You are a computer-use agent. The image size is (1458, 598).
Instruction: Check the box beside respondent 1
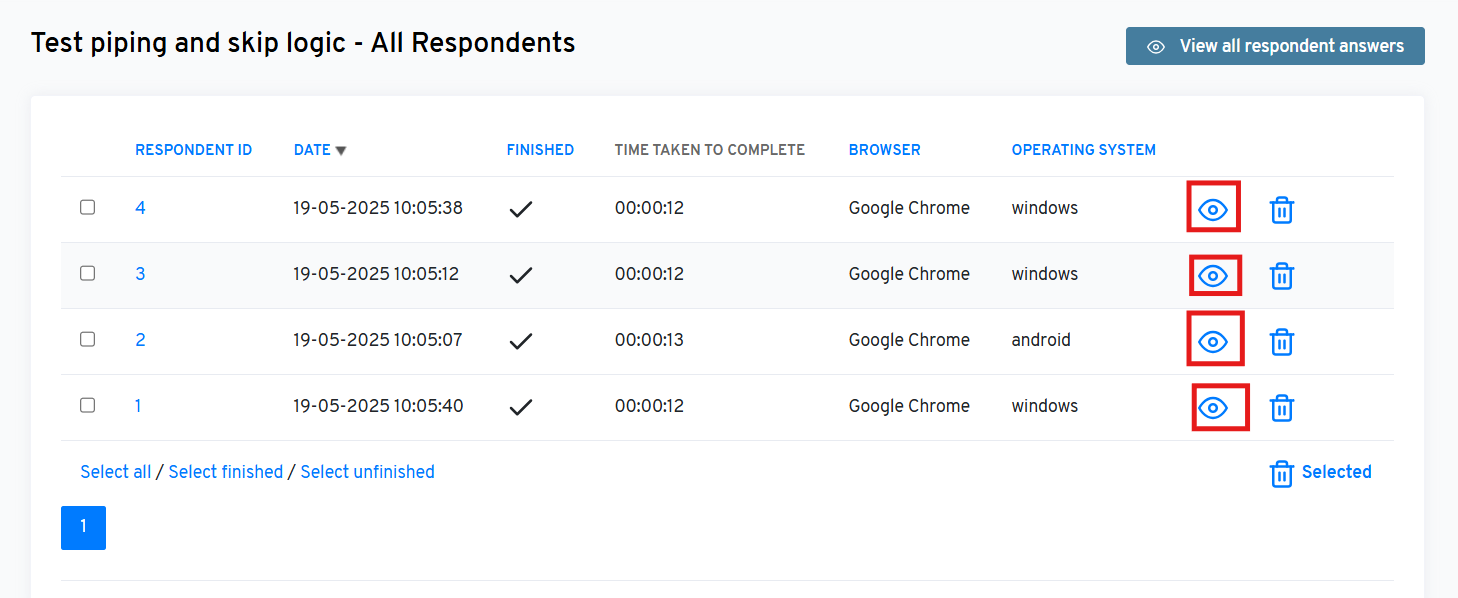pos(88,405)
